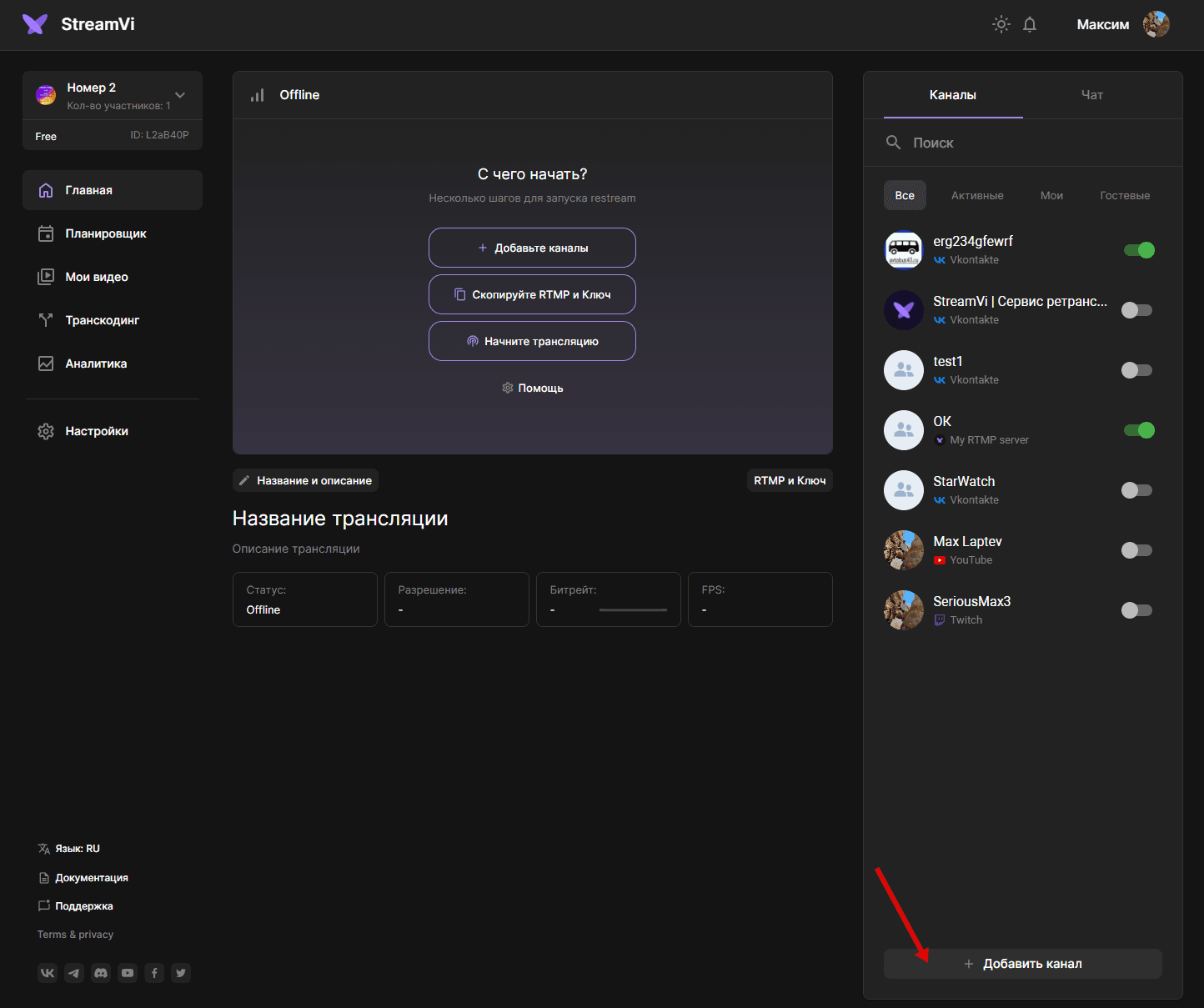Open Главная in the sidebar
The height and width of the screenshot is (1008, 1204).
(113, 190)
